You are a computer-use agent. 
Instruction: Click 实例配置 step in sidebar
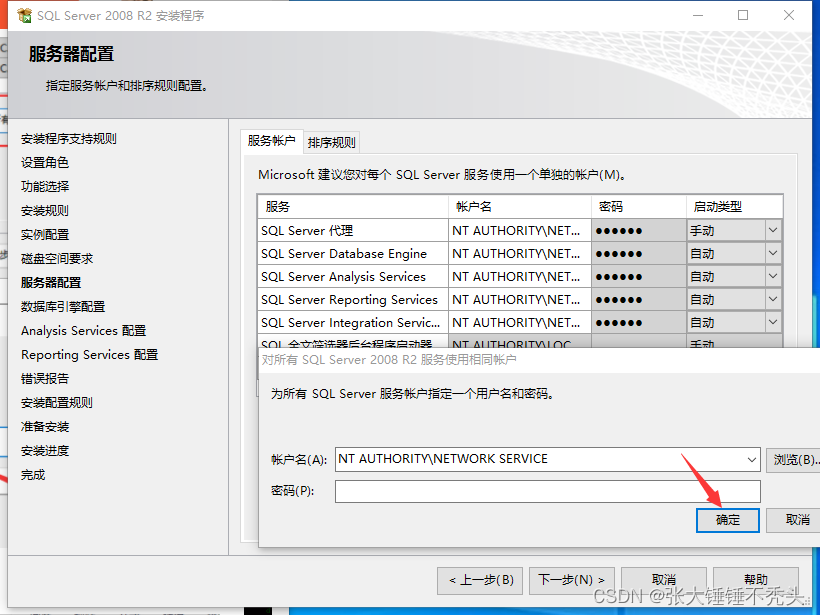tap(45, 235)
